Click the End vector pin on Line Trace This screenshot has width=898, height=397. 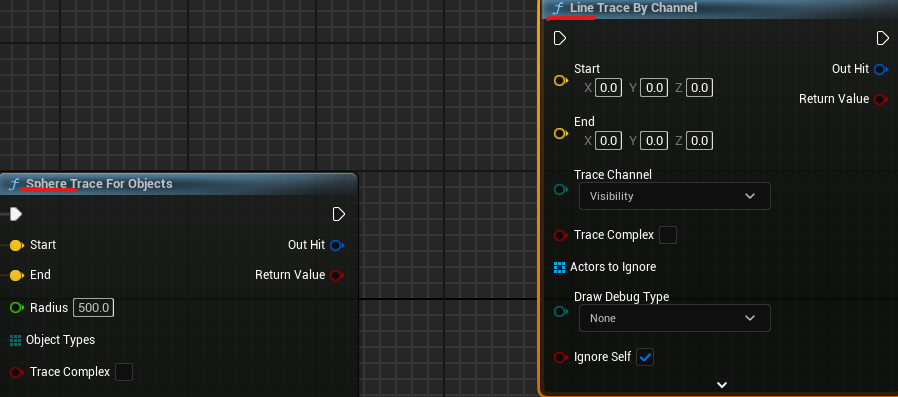pos(561,133)
